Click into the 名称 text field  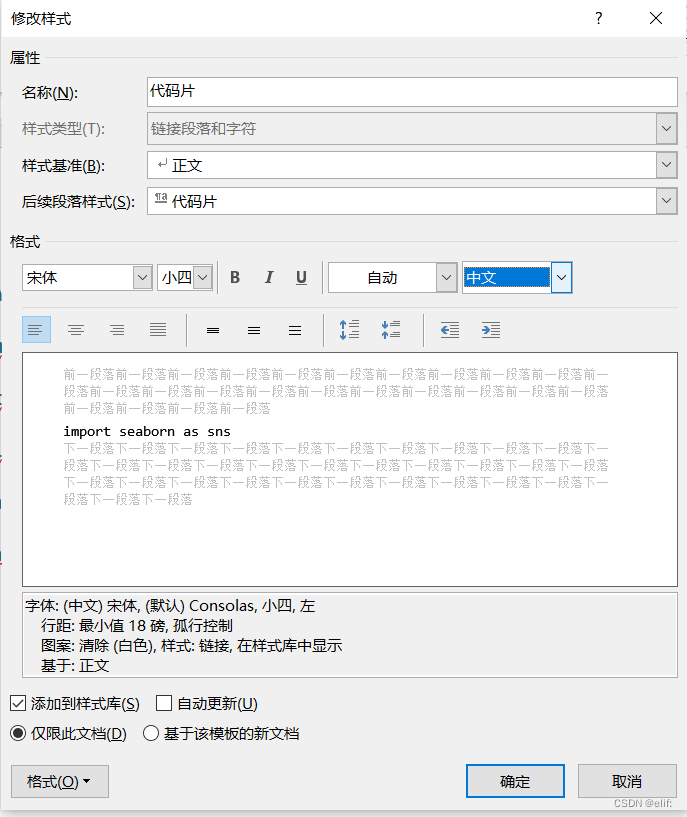412,92
